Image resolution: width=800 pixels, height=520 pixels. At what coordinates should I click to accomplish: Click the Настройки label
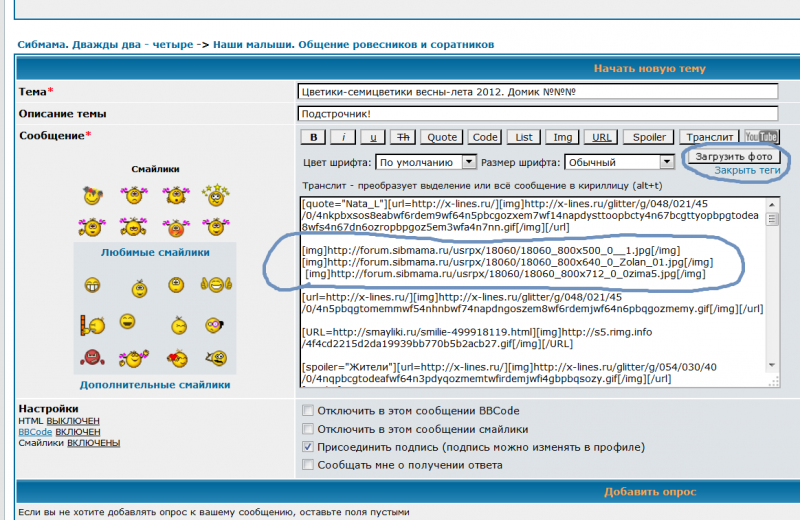[x=48, y=409]
